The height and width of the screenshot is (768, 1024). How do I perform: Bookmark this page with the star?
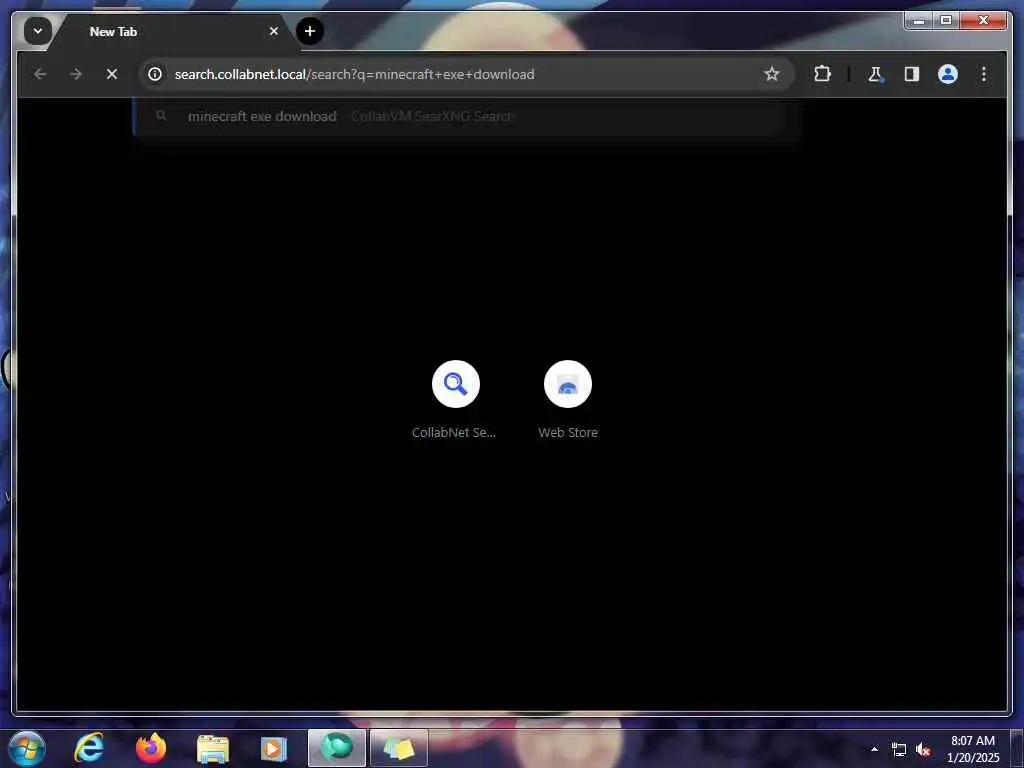[772, 74]
